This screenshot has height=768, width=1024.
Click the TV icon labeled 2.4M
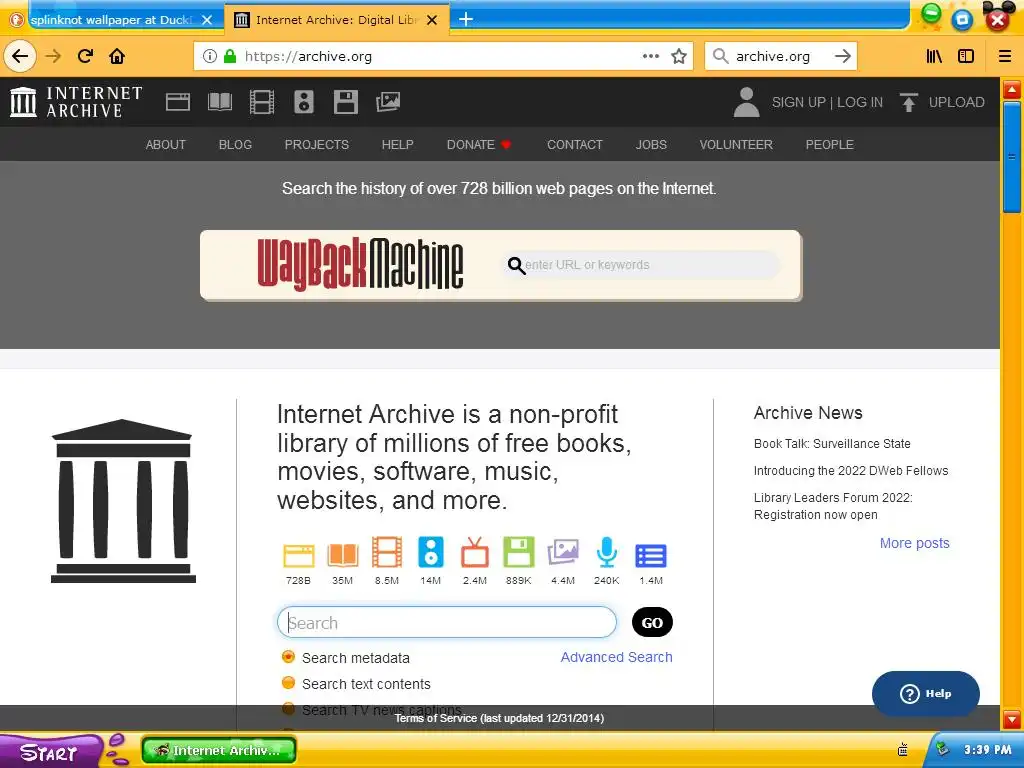coord(475,552)
